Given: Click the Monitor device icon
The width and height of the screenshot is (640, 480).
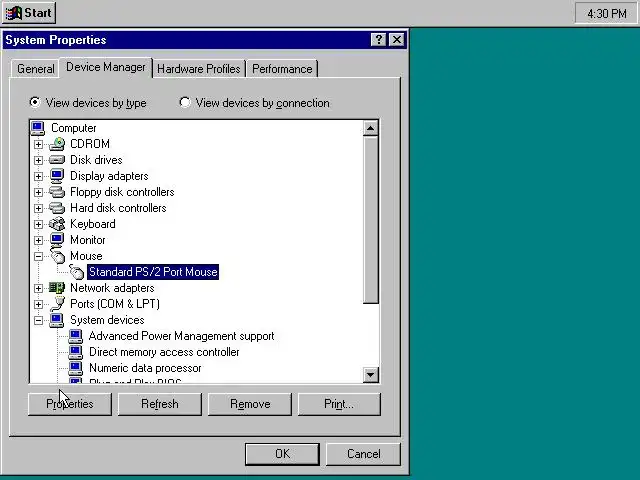Looking at the screenshot, I should tap(57, 240).
